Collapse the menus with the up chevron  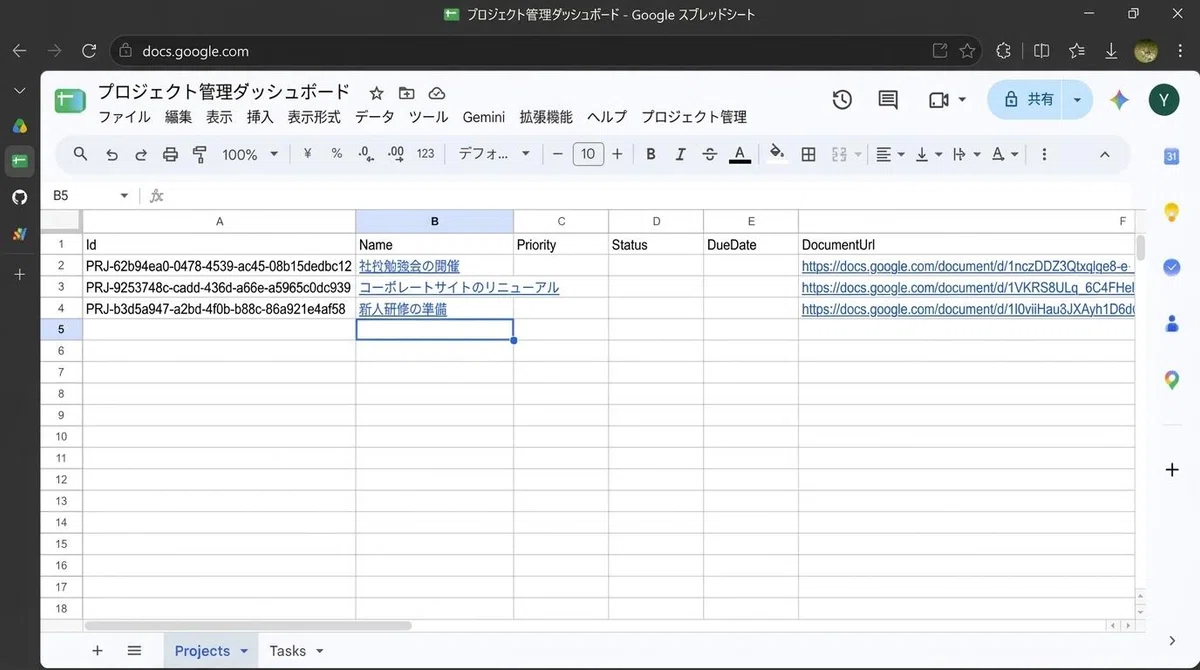[1105, 154]
